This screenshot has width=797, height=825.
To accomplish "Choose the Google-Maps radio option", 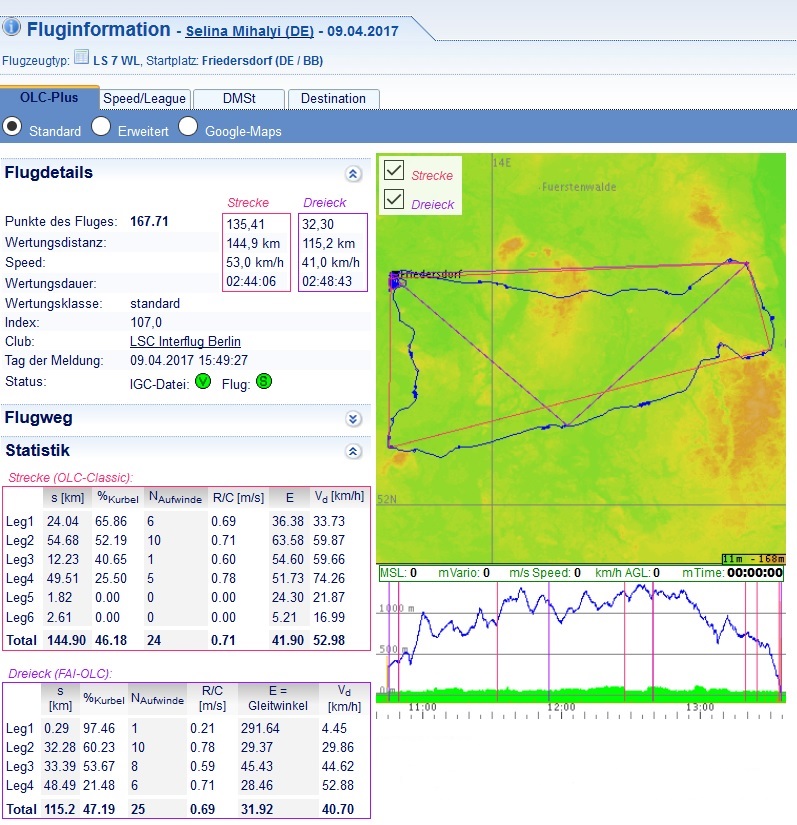I will click(188, 127).
